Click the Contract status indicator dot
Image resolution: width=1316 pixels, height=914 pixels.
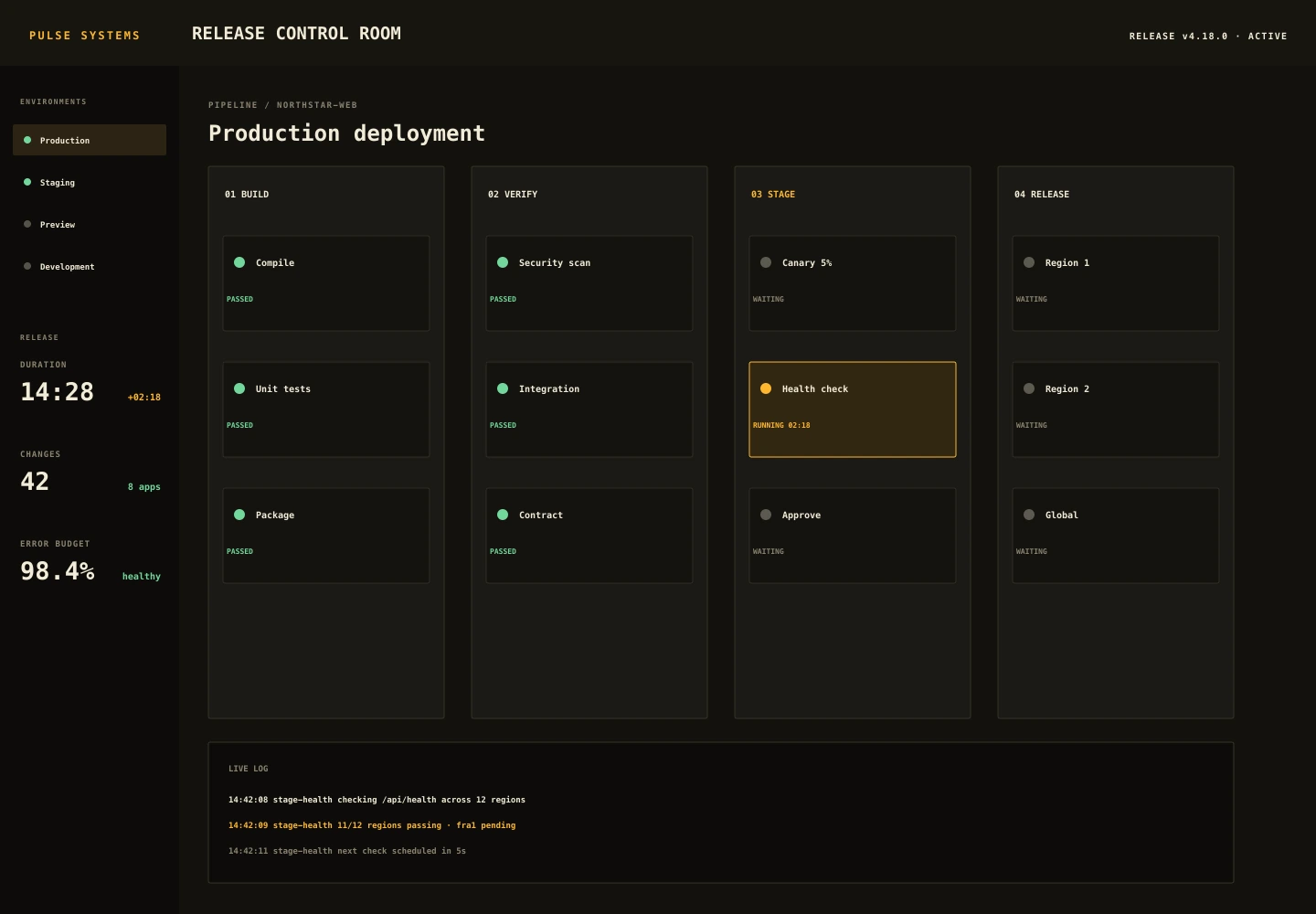[x=503, y=515]
